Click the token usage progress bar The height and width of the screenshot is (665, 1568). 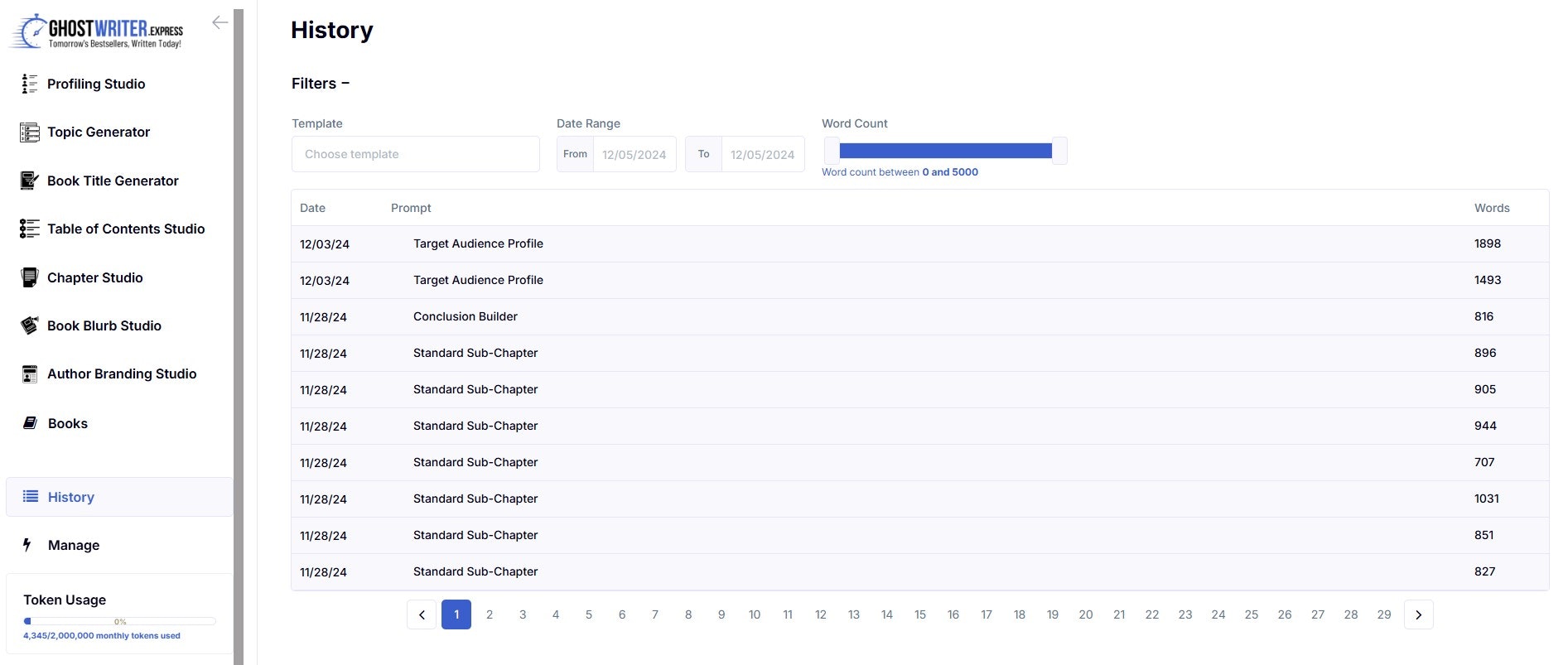coord(120,621)
